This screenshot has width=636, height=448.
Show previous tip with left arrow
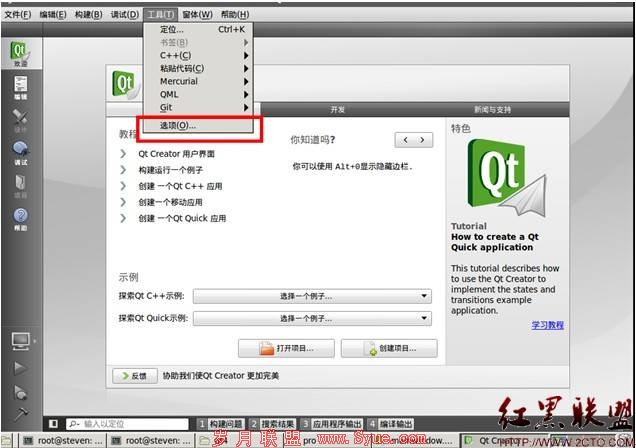(x=405, y=140)
